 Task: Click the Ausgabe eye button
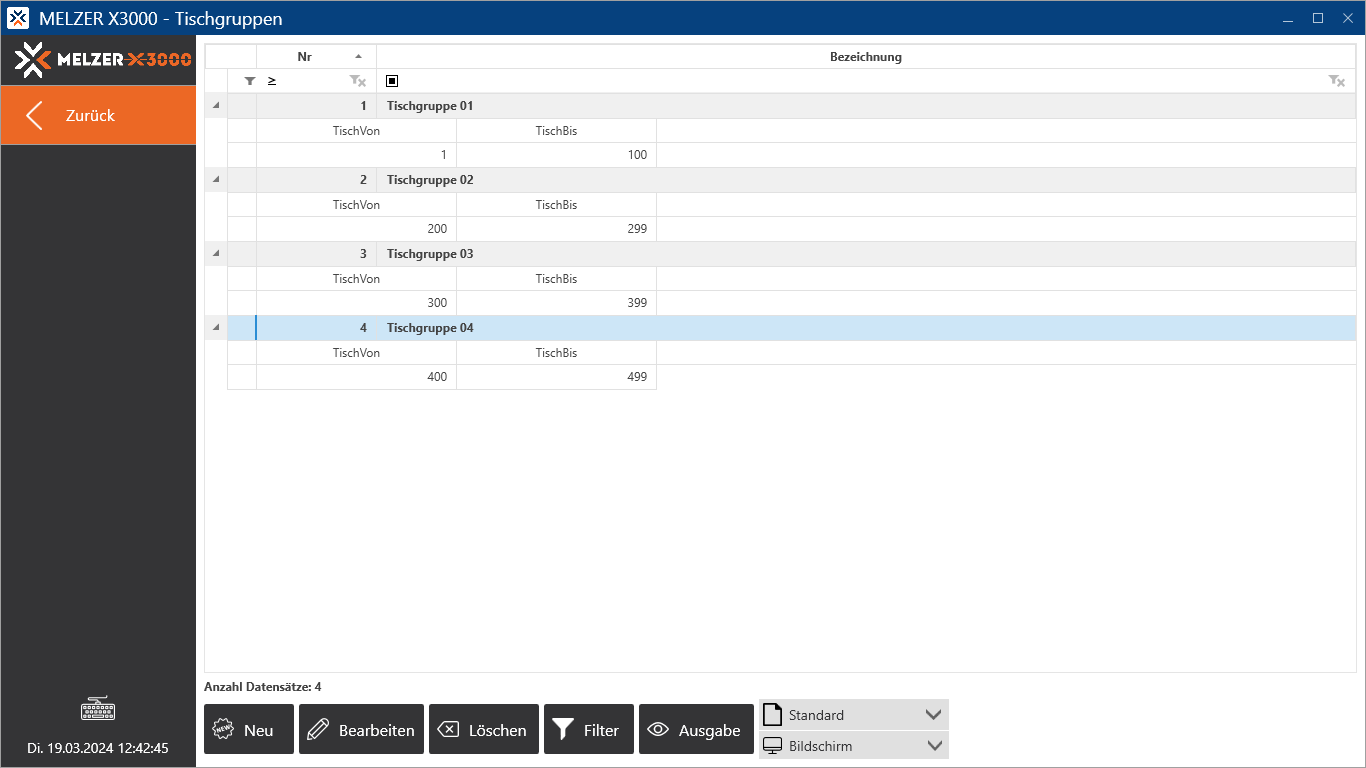click(x=696, y=730)
